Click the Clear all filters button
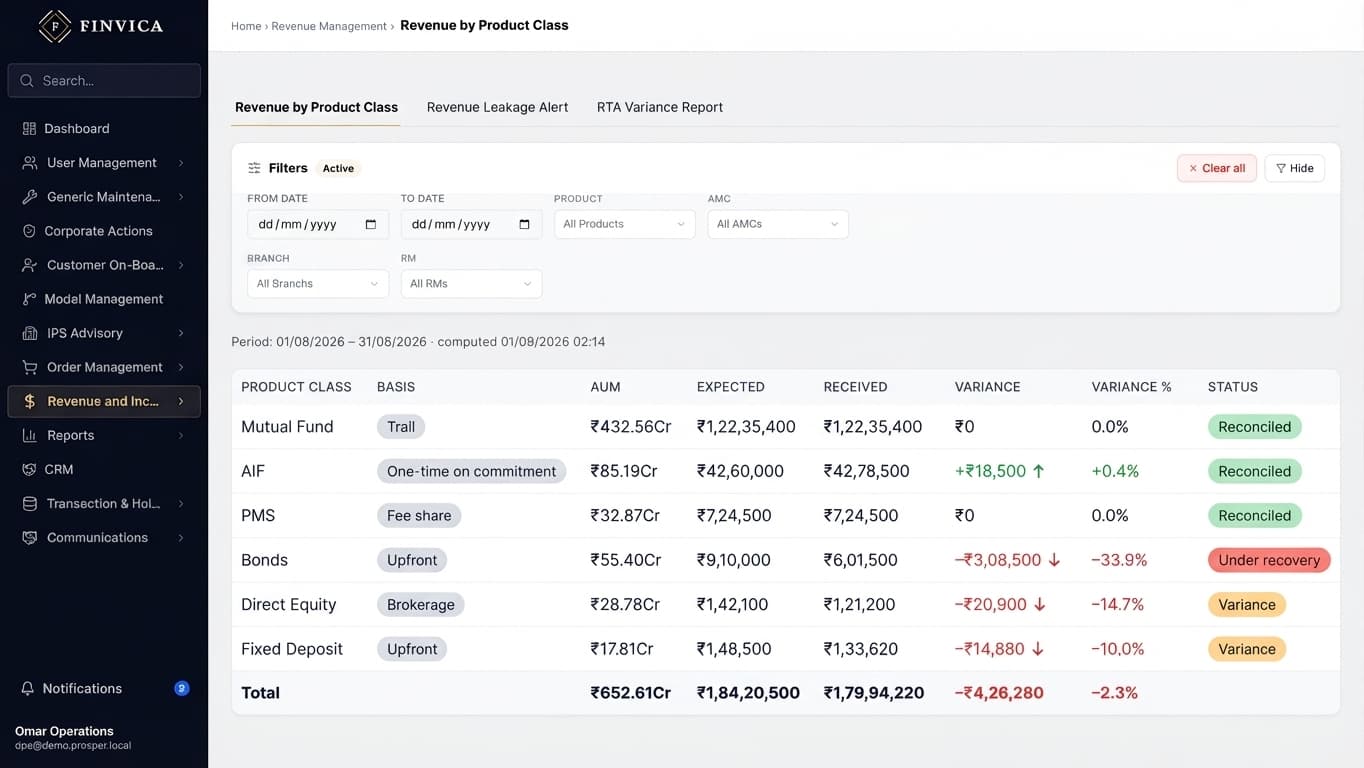Image resolution: width=1364 pixels, height=768 pixels. tap(1216, 168)
